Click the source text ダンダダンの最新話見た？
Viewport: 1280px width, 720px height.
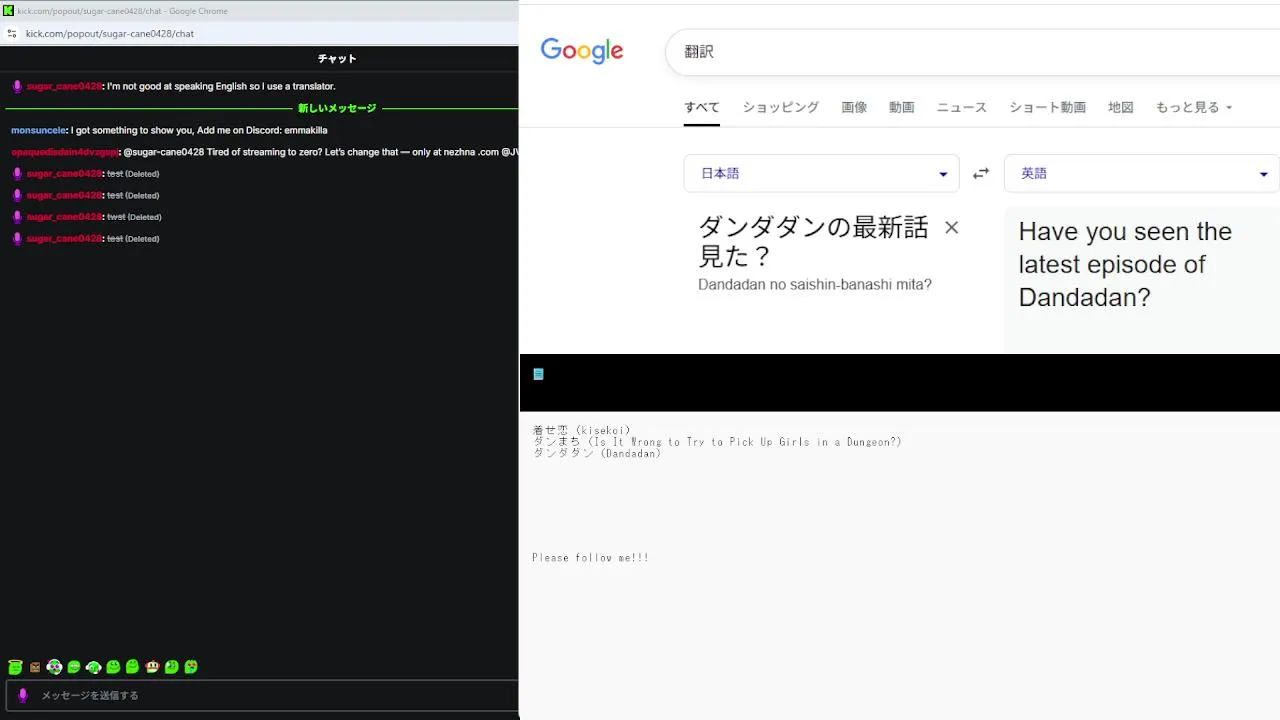click(x=813, y=242)
